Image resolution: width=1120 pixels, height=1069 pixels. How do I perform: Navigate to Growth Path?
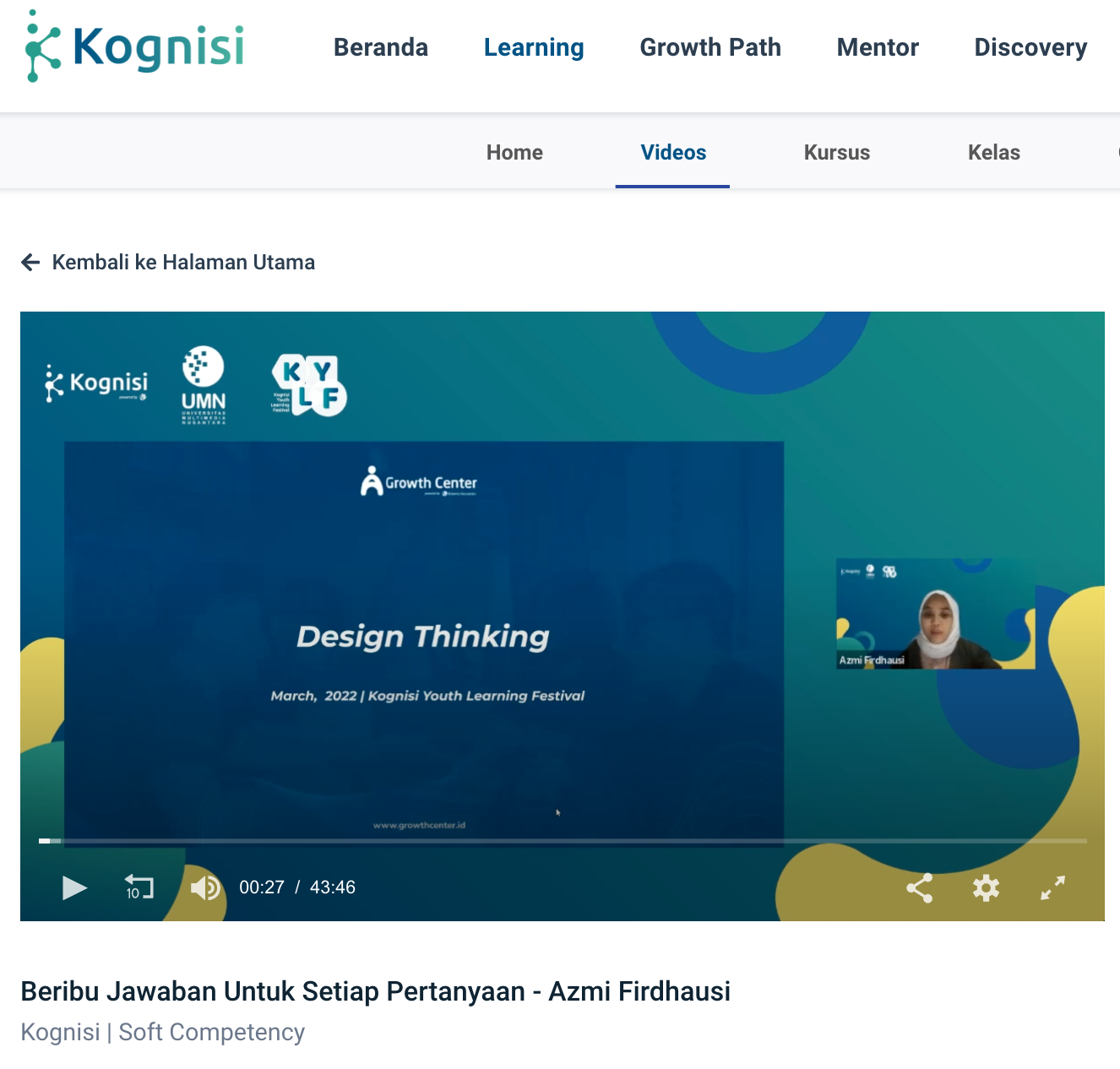click(710, 47)
